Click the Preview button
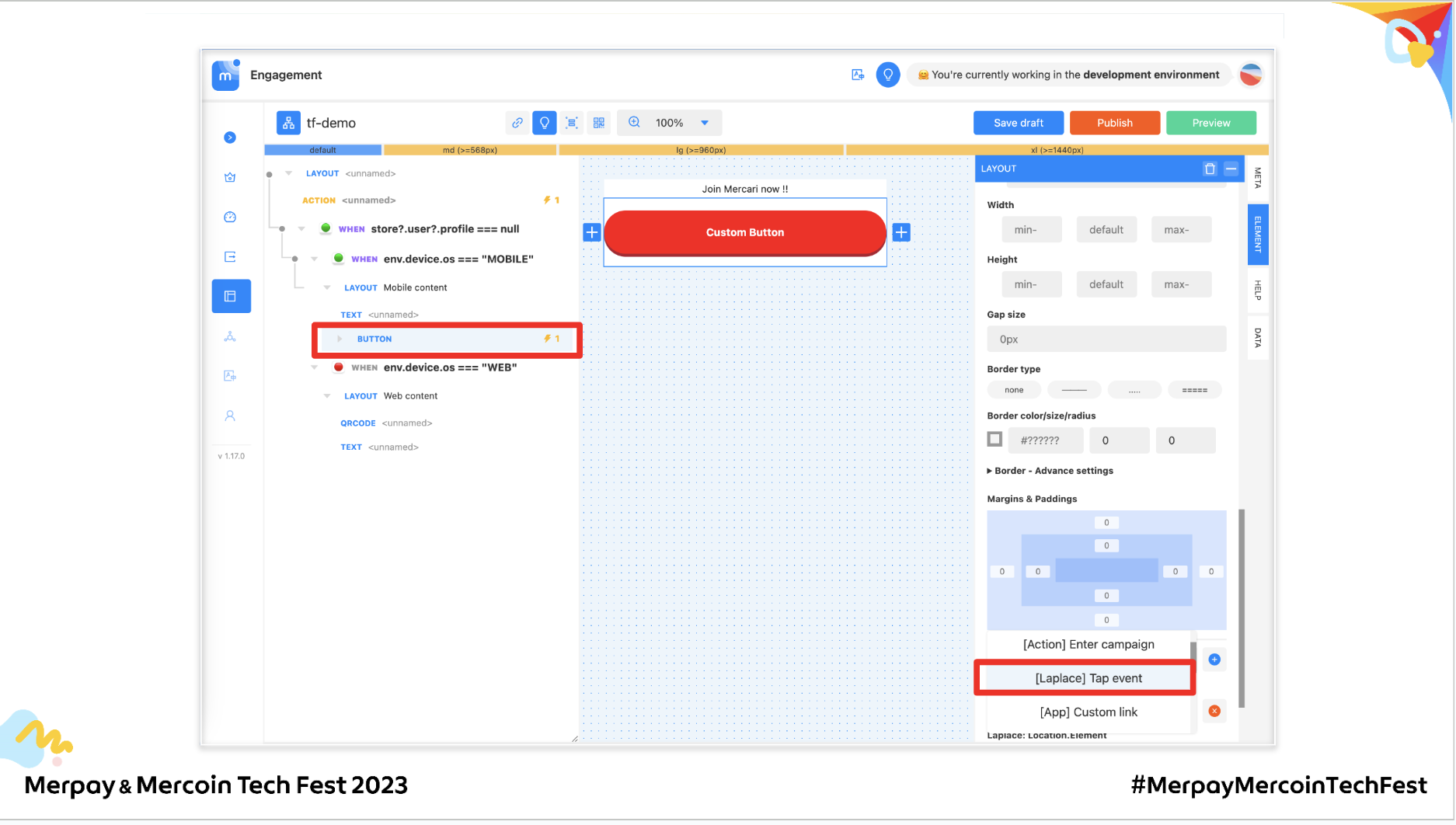This screenshot has width=1456, height=825. [x=1211, y=123]
